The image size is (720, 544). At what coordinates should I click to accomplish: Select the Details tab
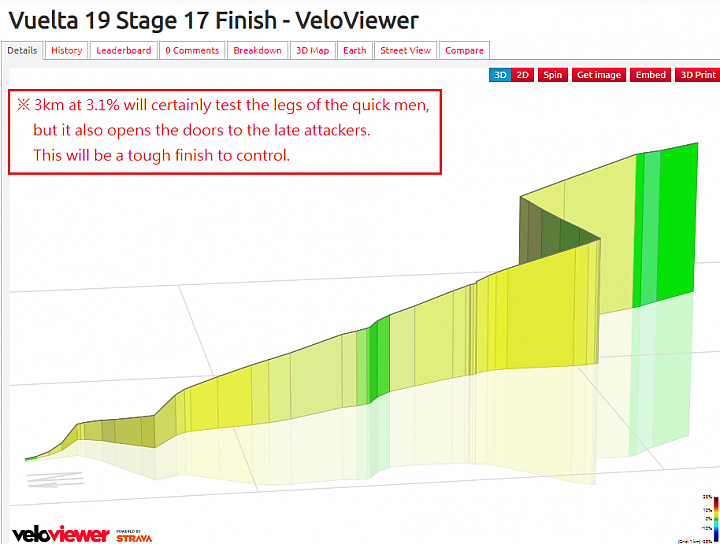(22, 50)
